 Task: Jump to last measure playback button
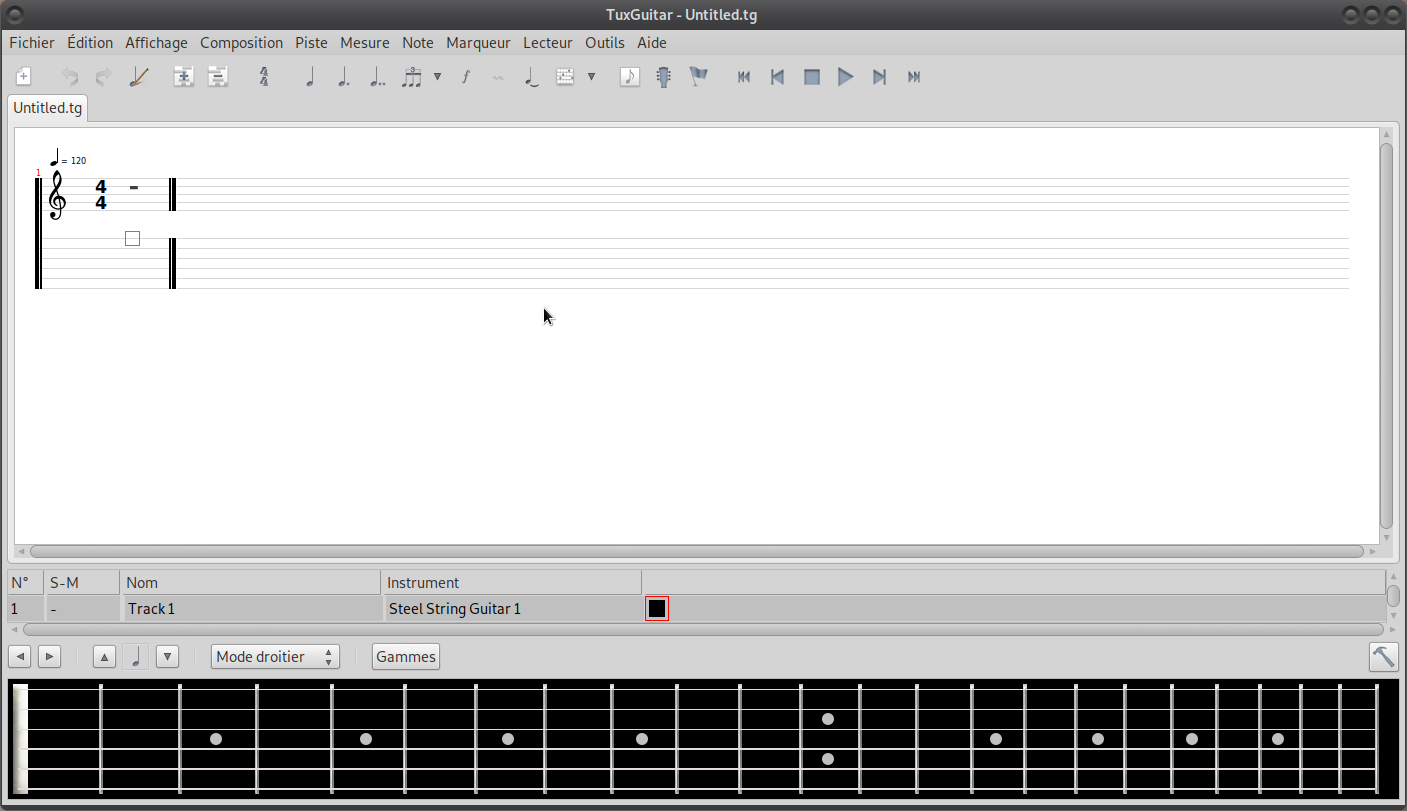click(914, 77)
